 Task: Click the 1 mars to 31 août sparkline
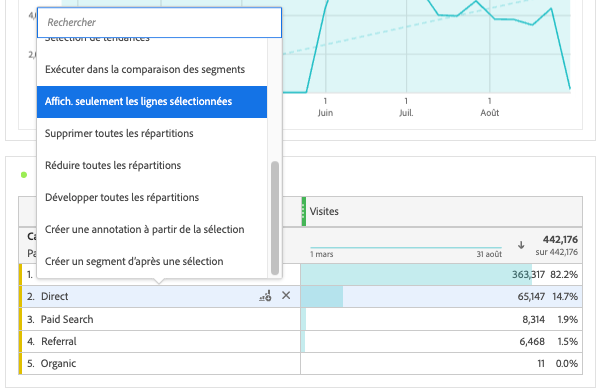click(x=406, y=248)
